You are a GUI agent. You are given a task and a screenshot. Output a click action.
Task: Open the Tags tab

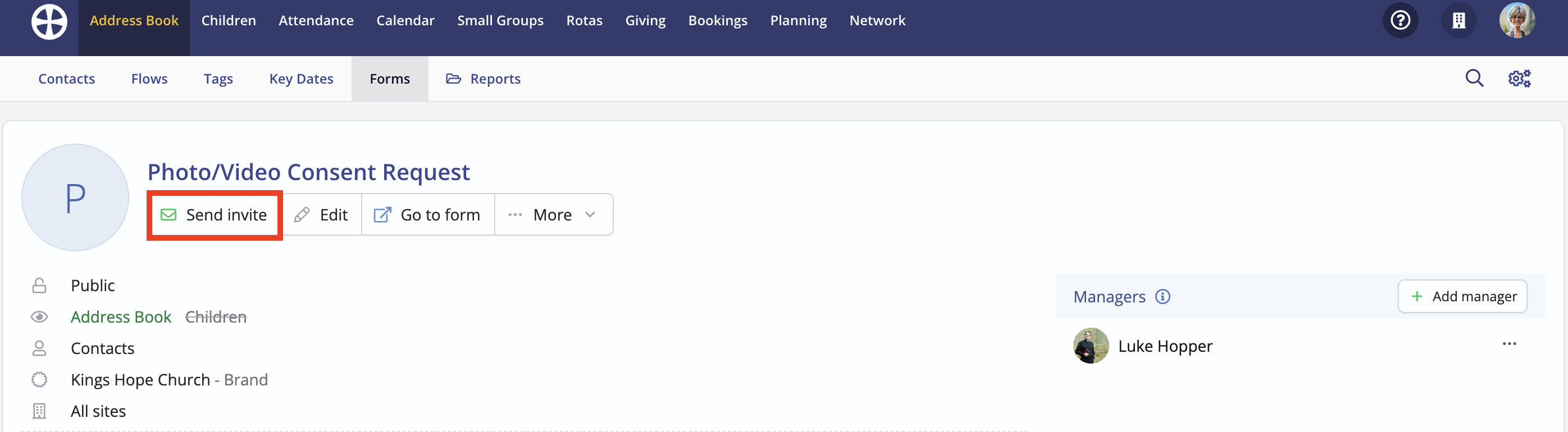point(218,79)
